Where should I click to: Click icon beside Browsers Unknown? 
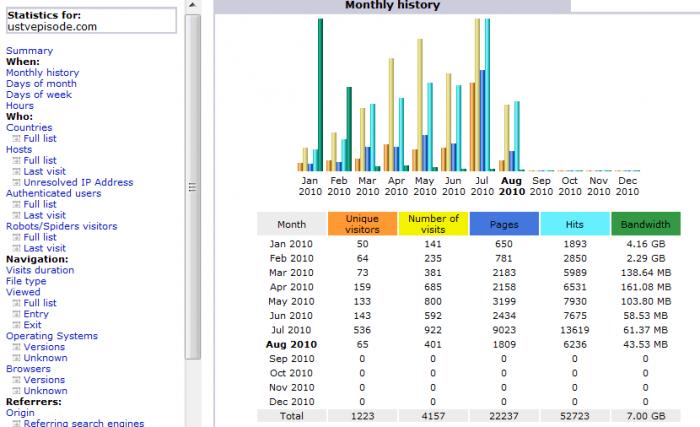(17, 391)
